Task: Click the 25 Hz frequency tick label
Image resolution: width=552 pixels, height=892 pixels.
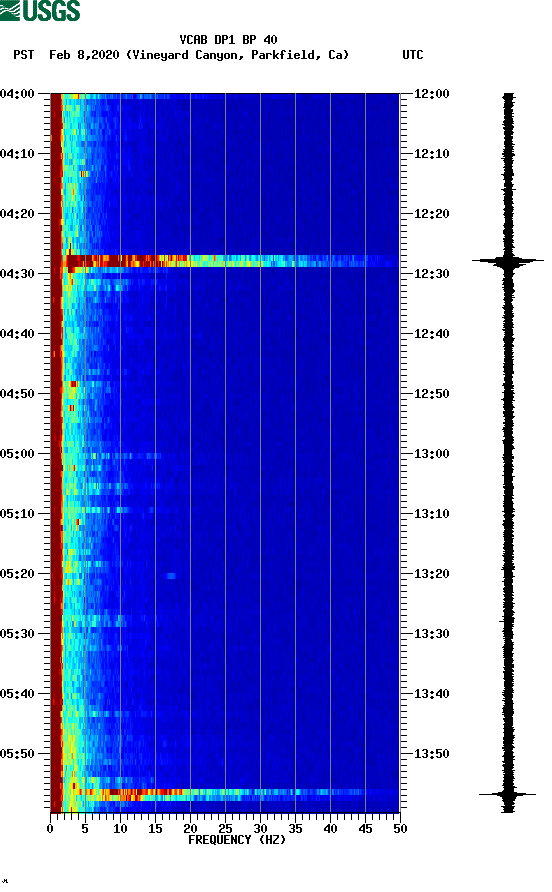Action: pyautogui.click(x=225, y=829)
